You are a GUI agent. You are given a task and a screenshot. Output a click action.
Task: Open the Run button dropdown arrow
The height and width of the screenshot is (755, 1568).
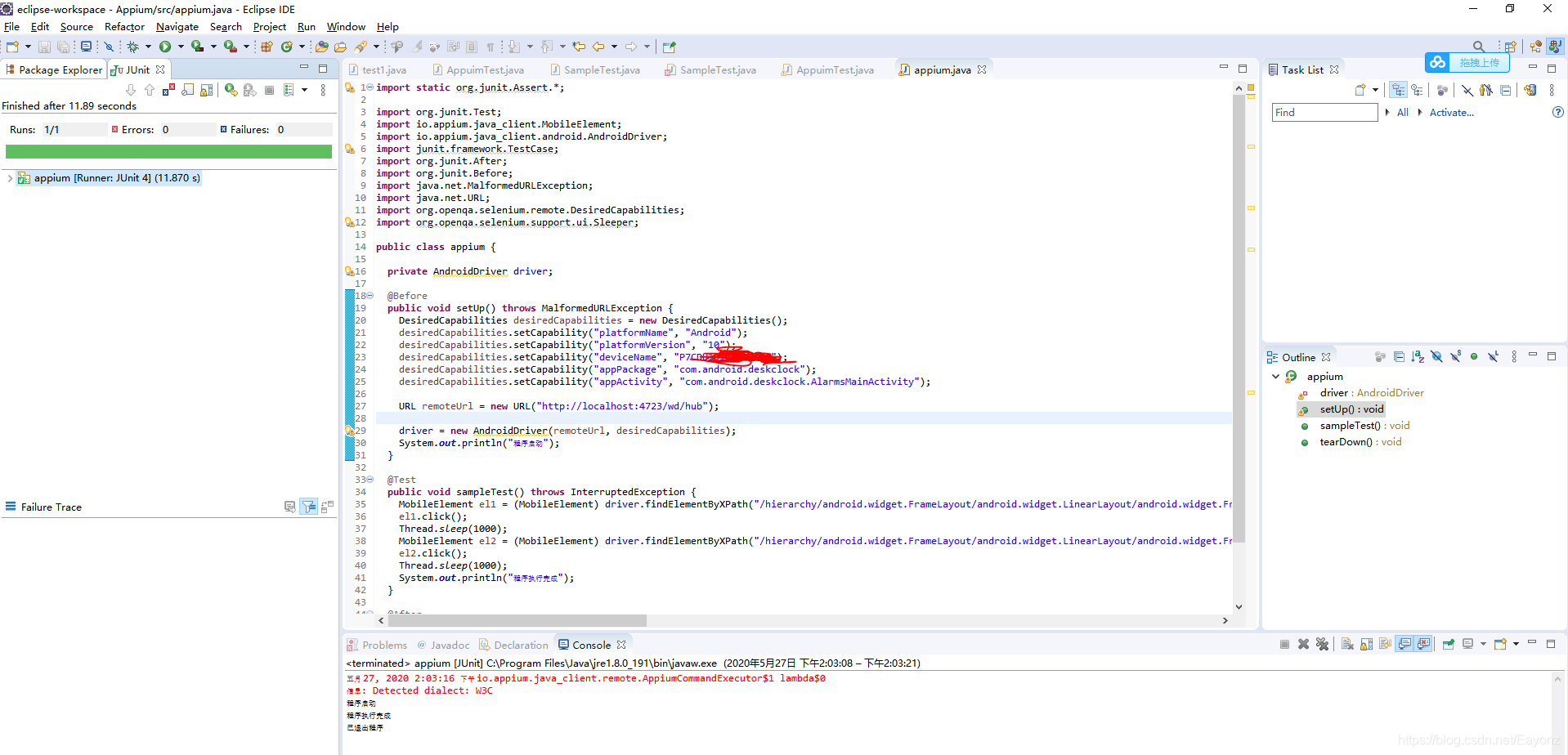[x=181, y=47]
